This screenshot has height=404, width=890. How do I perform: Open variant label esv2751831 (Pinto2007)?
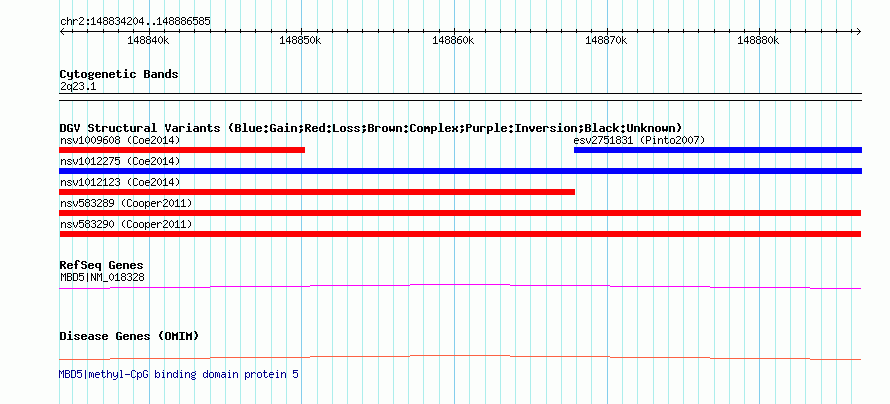(x=639, y=140)
